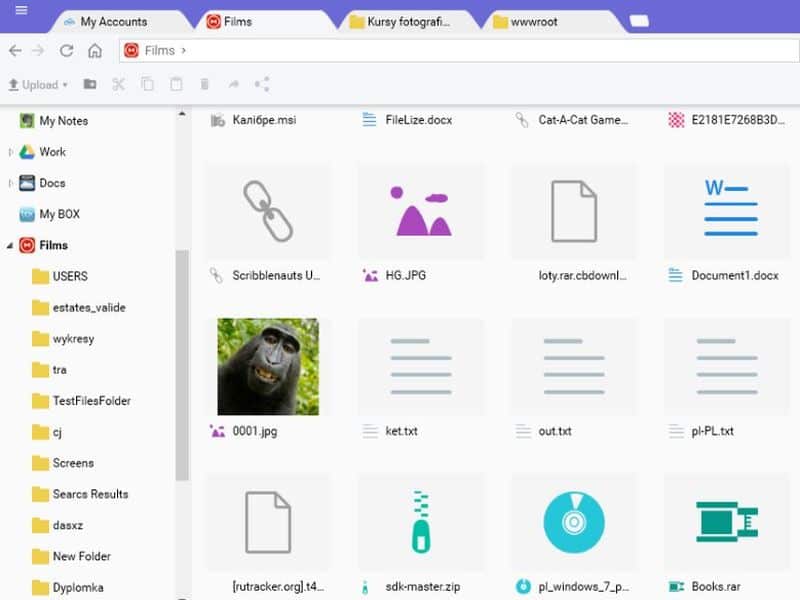Select the Калібре.msi file
This screenshot has height=600, width=800.
coord(254,120)
